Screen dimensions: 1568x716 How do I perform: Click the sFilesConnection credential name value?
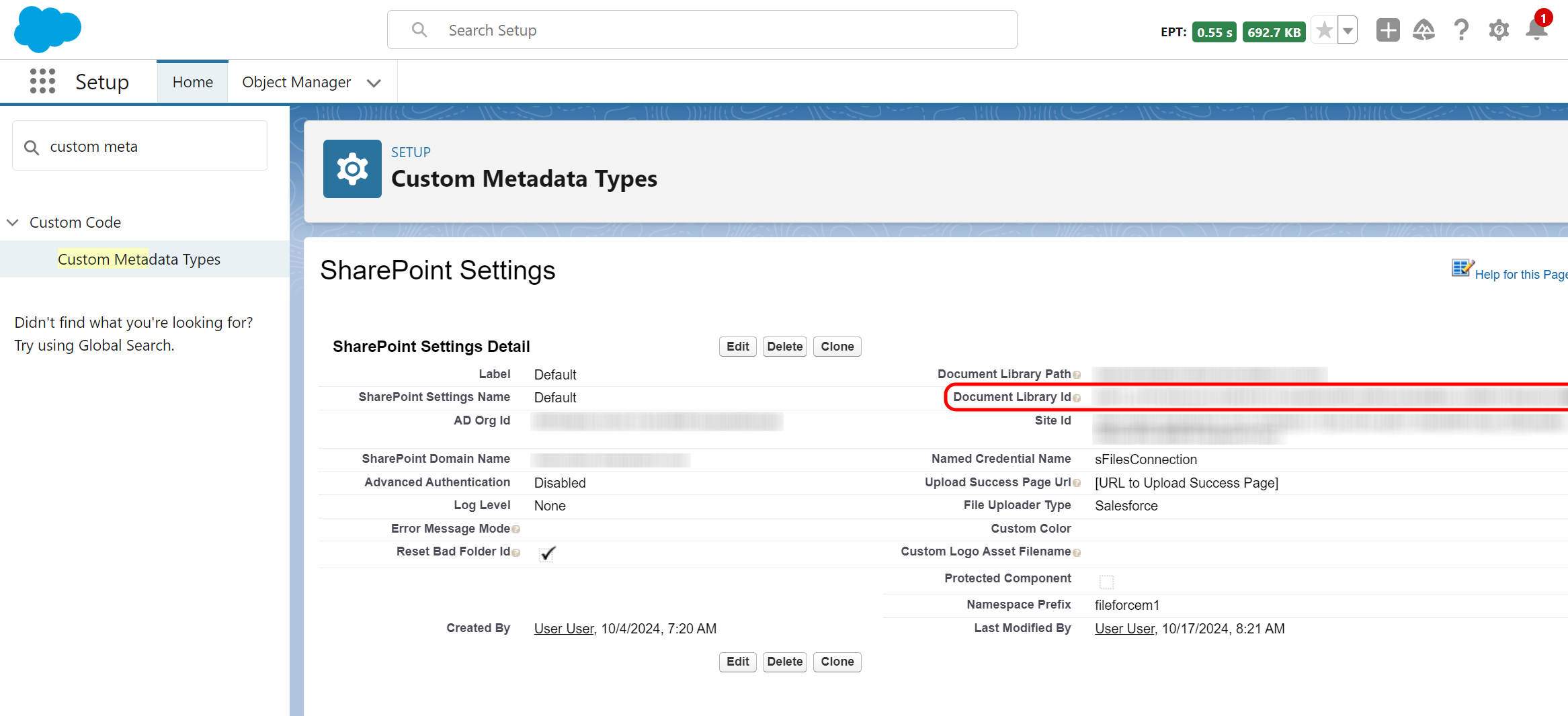[x=1146, y=459]
